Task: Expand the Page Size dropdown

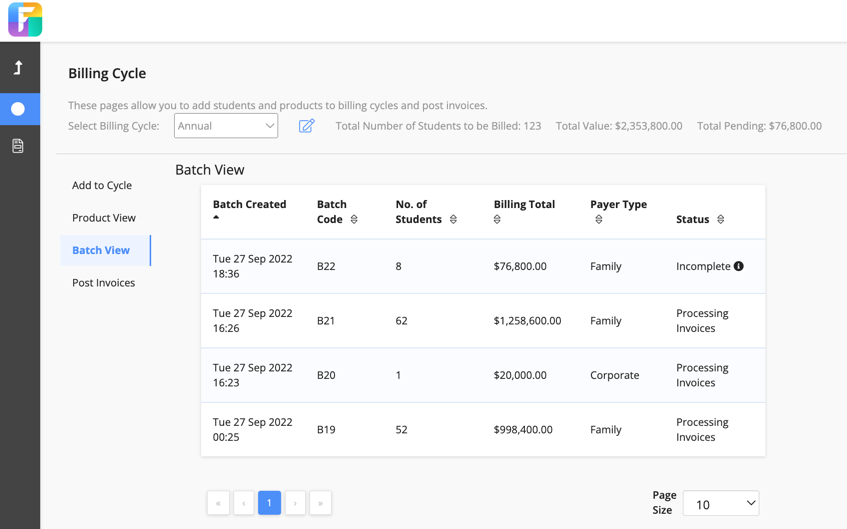Action: (720, 504)
